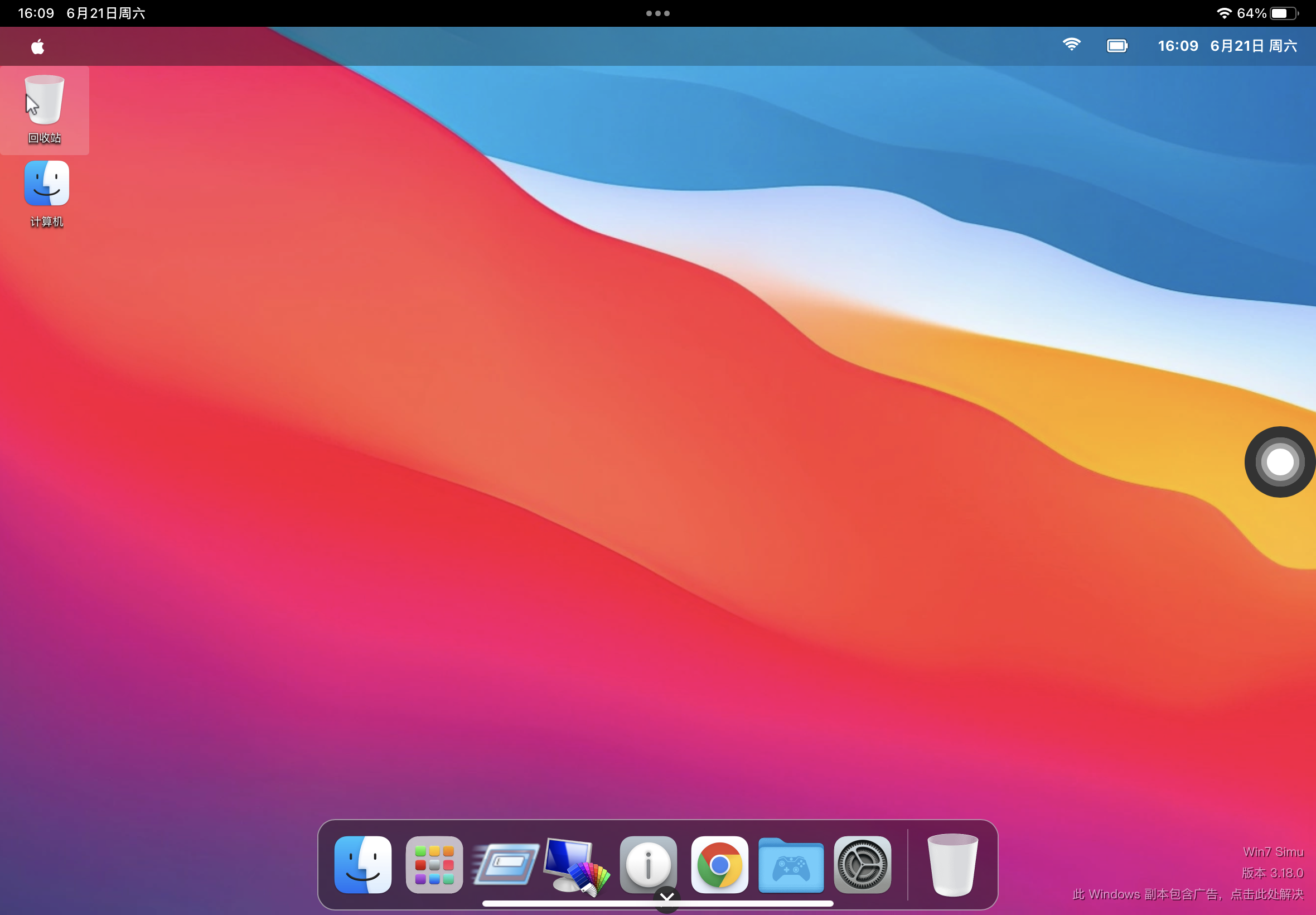Viewport: 1316px width, 915px height.
Task: Open the Trash icon in the dock
Action: pos(953,865)
